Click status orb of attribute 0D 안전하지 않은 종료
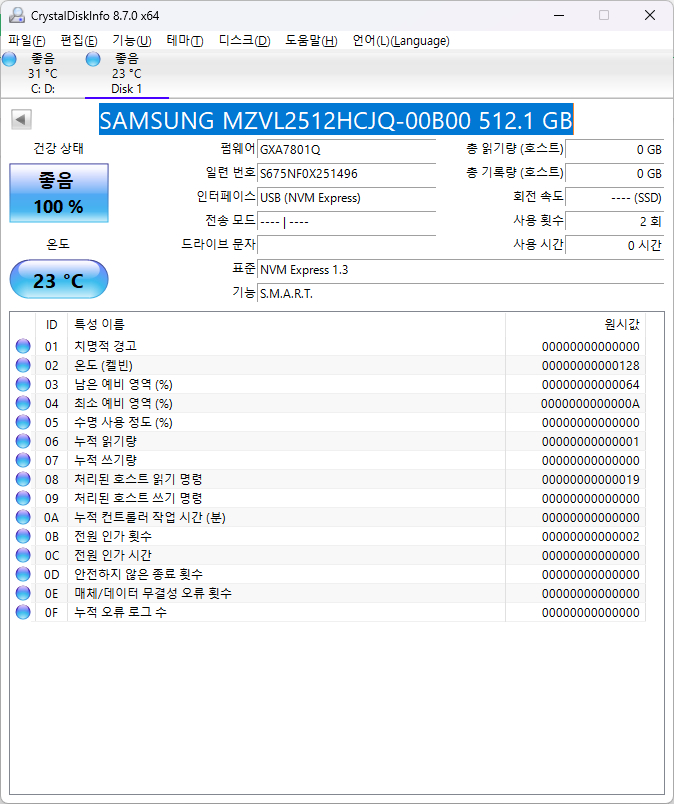674x804 pixels. point(23,574)
